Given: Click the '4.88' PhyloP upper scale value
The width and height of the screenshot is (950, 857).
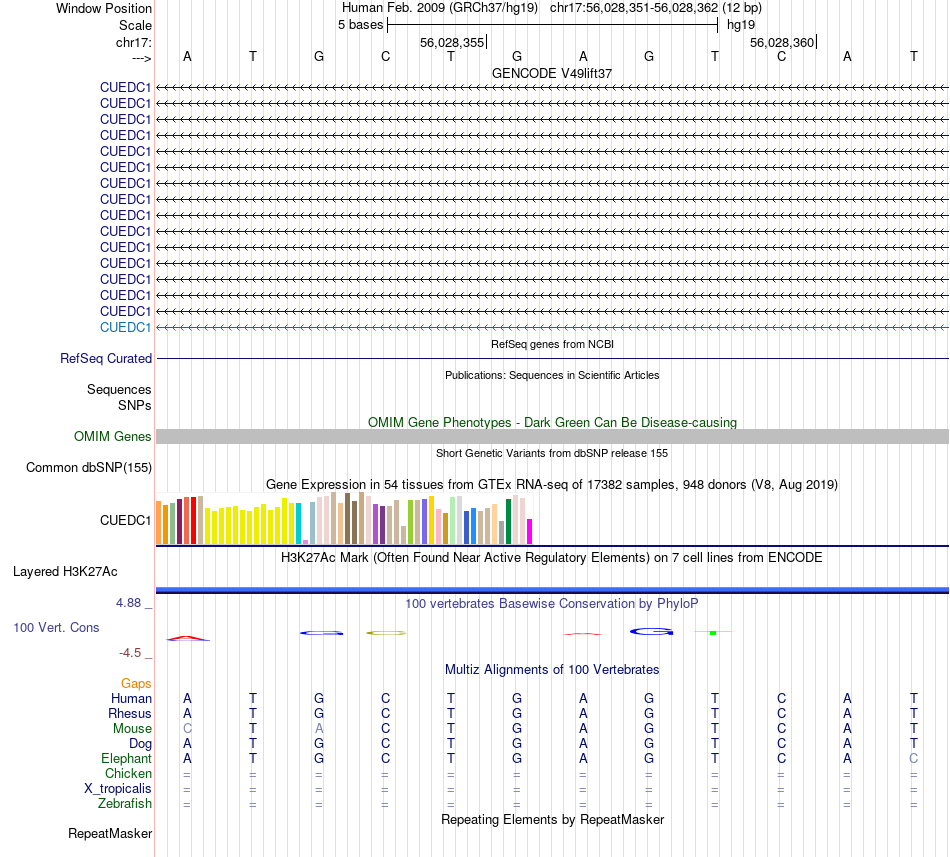Looking at the screenshot, I should point(128,603).
